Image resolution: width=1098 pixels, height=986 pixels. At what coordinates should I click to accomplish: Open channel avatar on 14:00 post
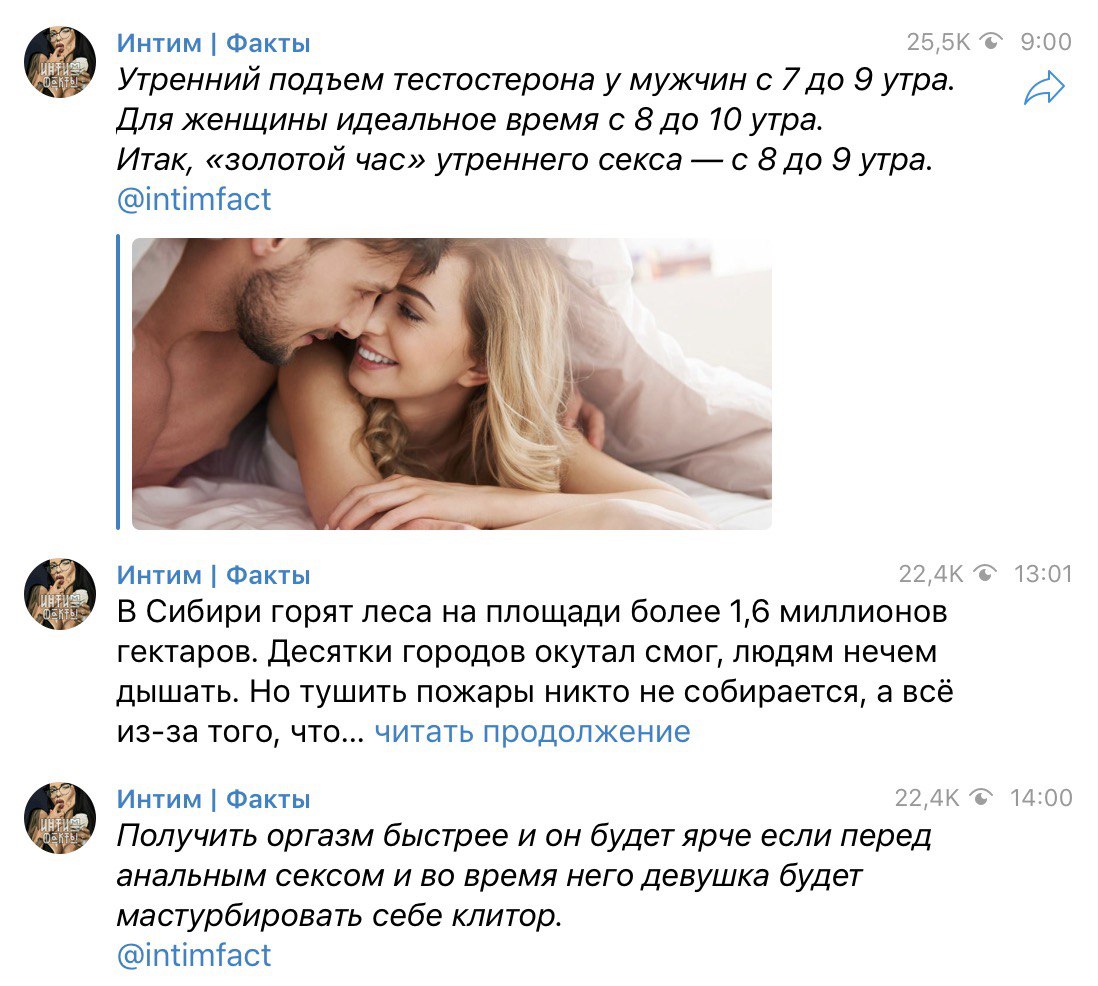point(60,818)
